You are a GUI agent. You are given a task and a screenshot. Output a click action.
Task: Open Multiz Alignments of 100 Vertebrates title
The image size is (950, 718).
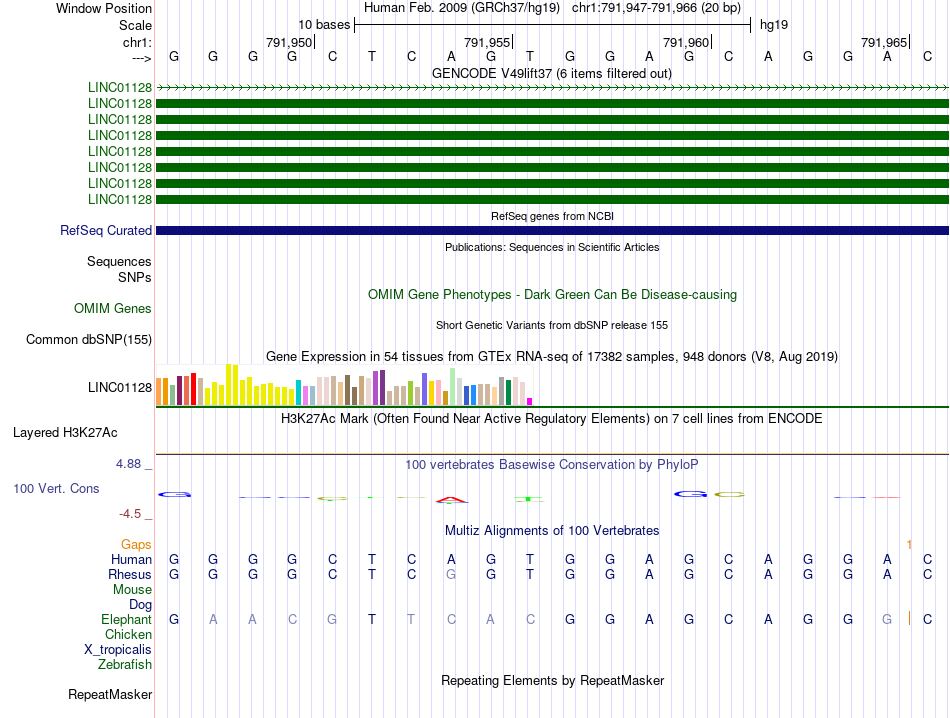tap(551, 530)
